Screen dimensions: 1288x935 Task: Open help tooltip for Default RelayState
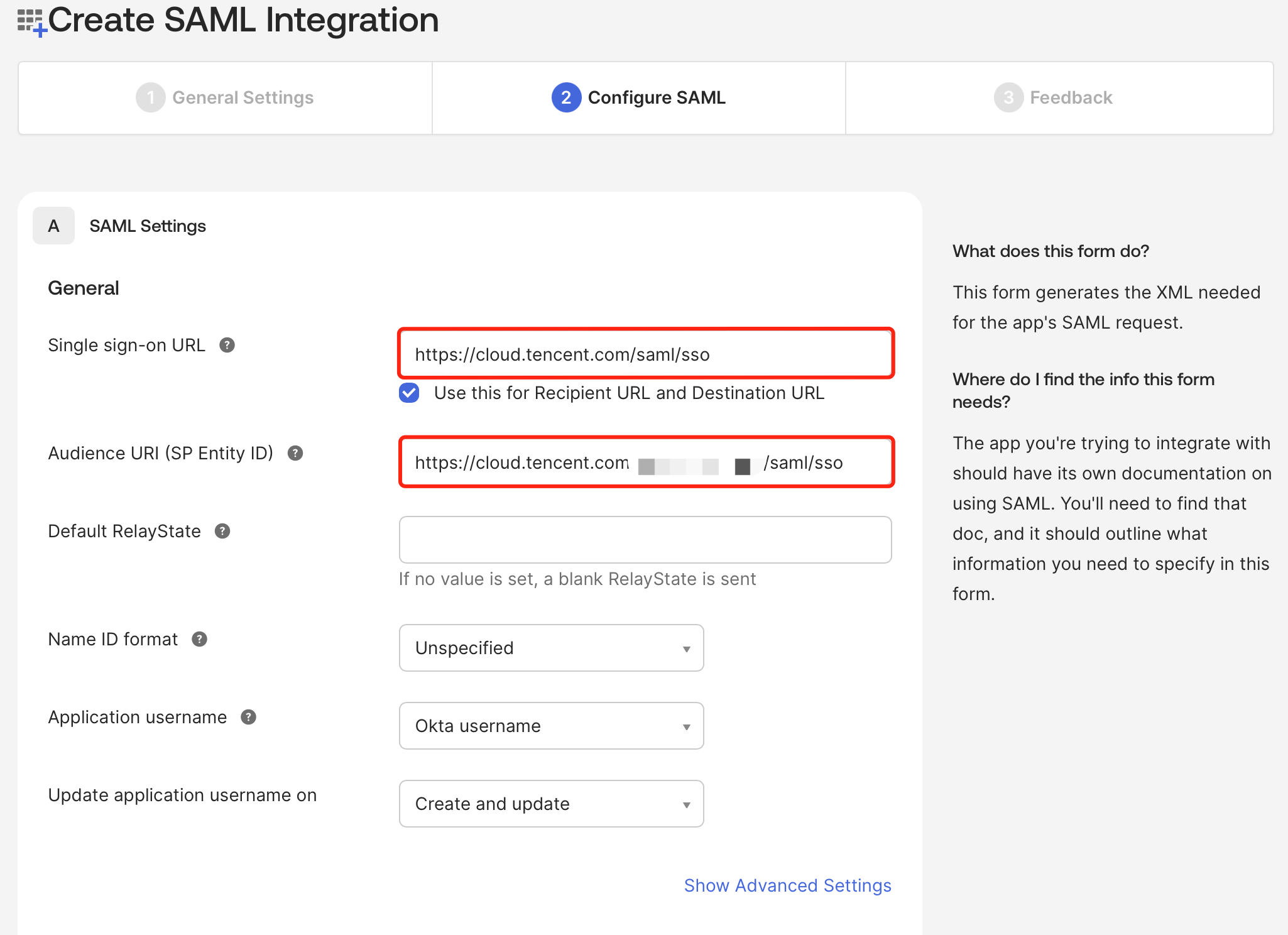pos(222,531)
